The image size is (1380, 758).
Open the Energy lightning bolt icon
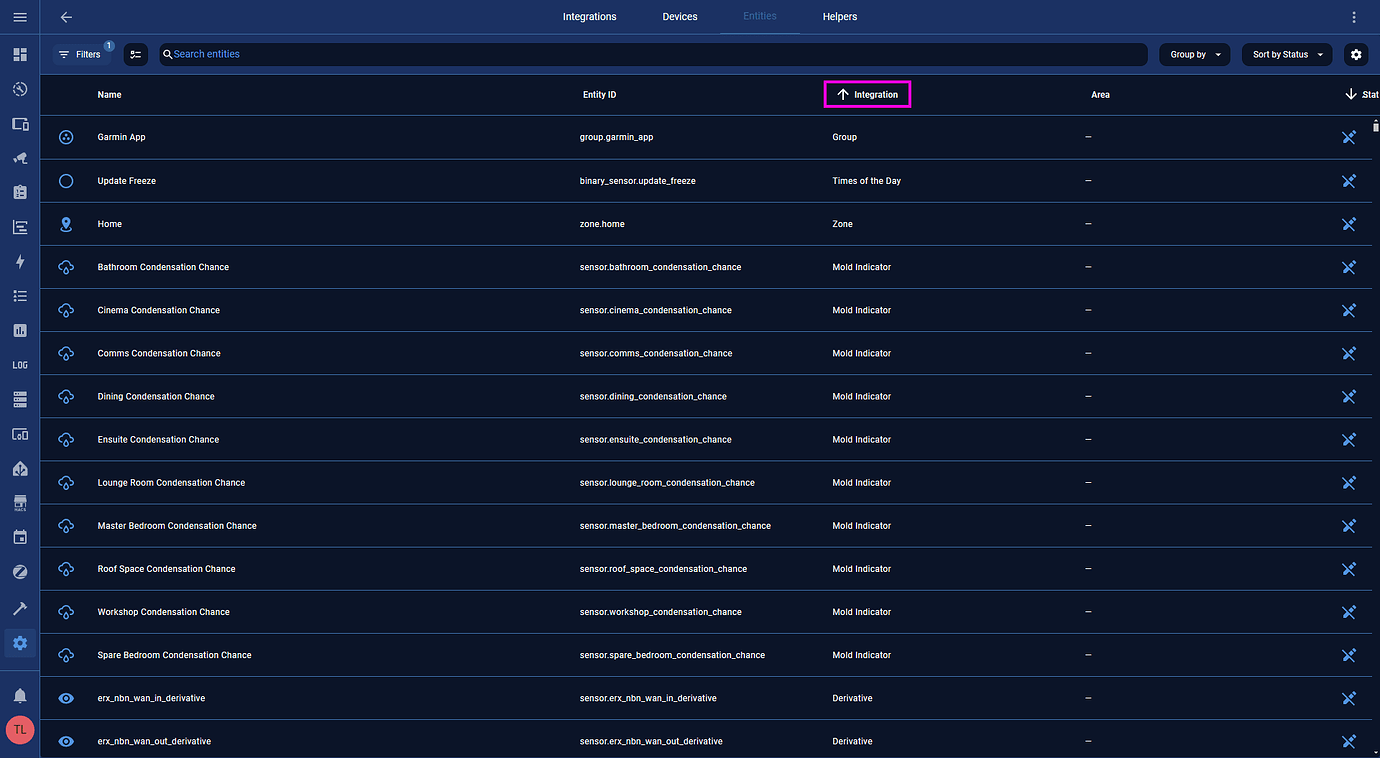point(20,262)
